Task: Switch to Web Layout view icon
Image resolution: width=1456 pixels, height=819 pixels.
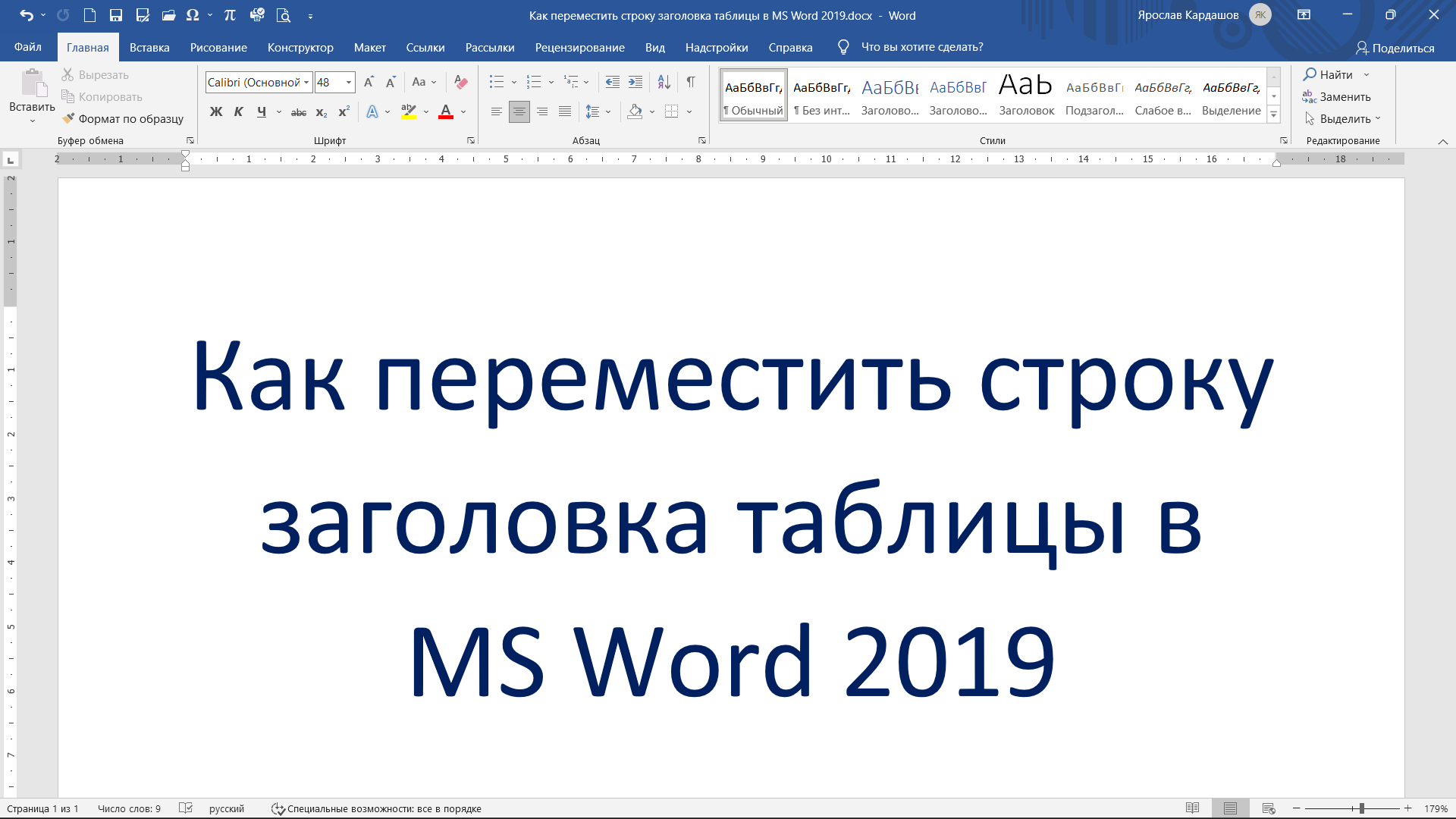Action: pyautogui.click(x=1269, y=808)
